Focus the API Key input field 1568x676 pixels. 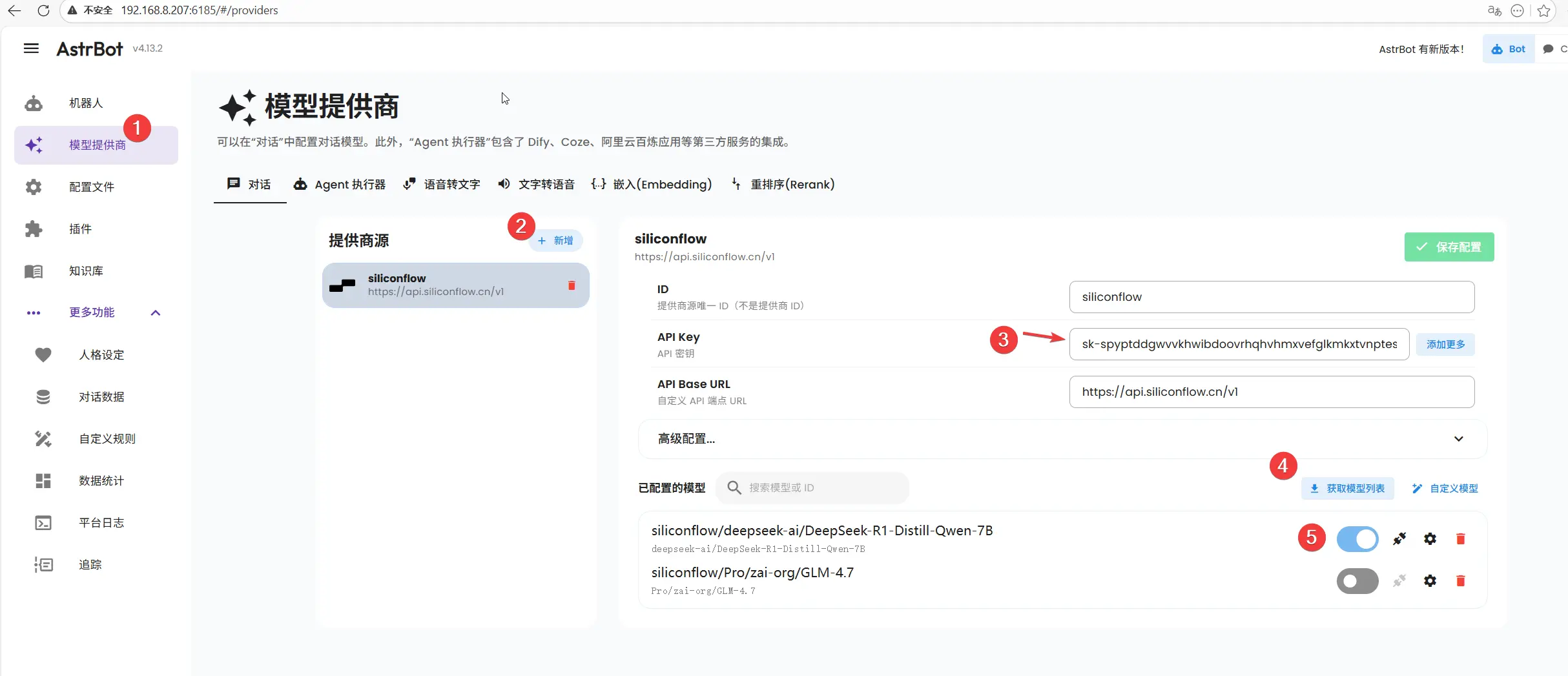tap(1239, 344)
